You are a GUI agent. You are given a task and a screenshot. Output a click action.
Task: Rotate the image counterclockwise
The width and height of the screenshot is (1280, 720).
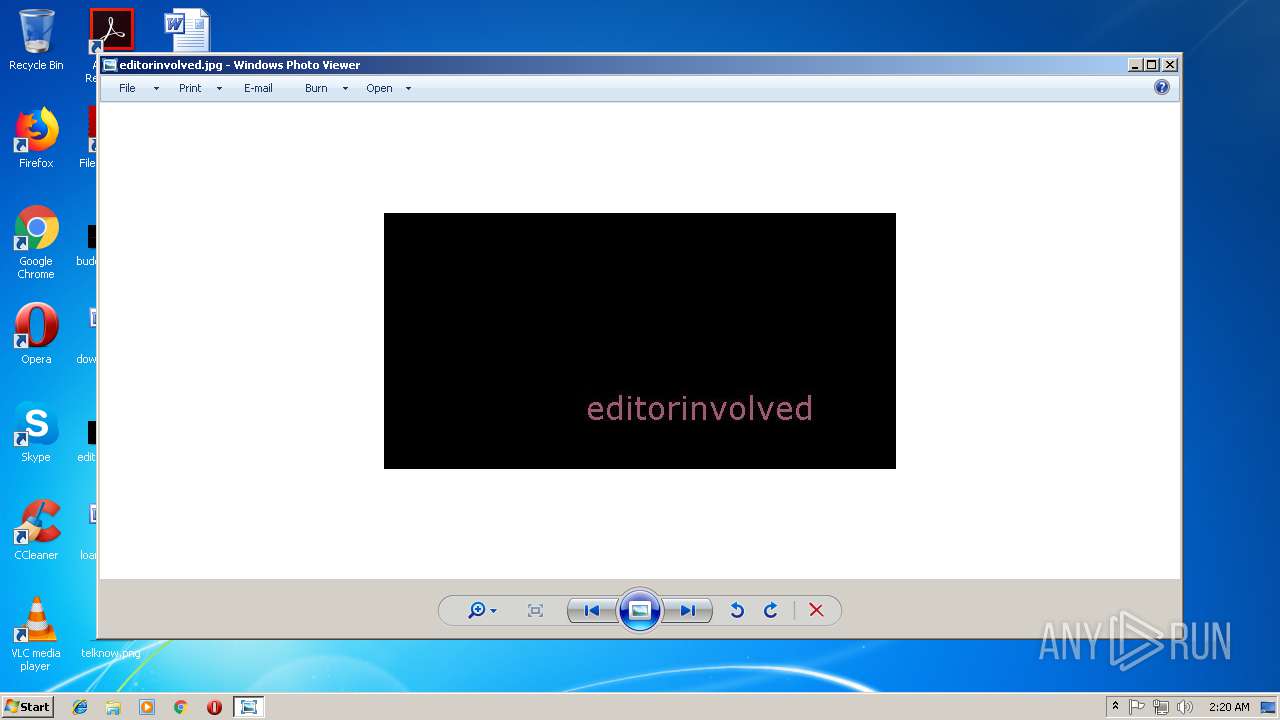[737, 610]
